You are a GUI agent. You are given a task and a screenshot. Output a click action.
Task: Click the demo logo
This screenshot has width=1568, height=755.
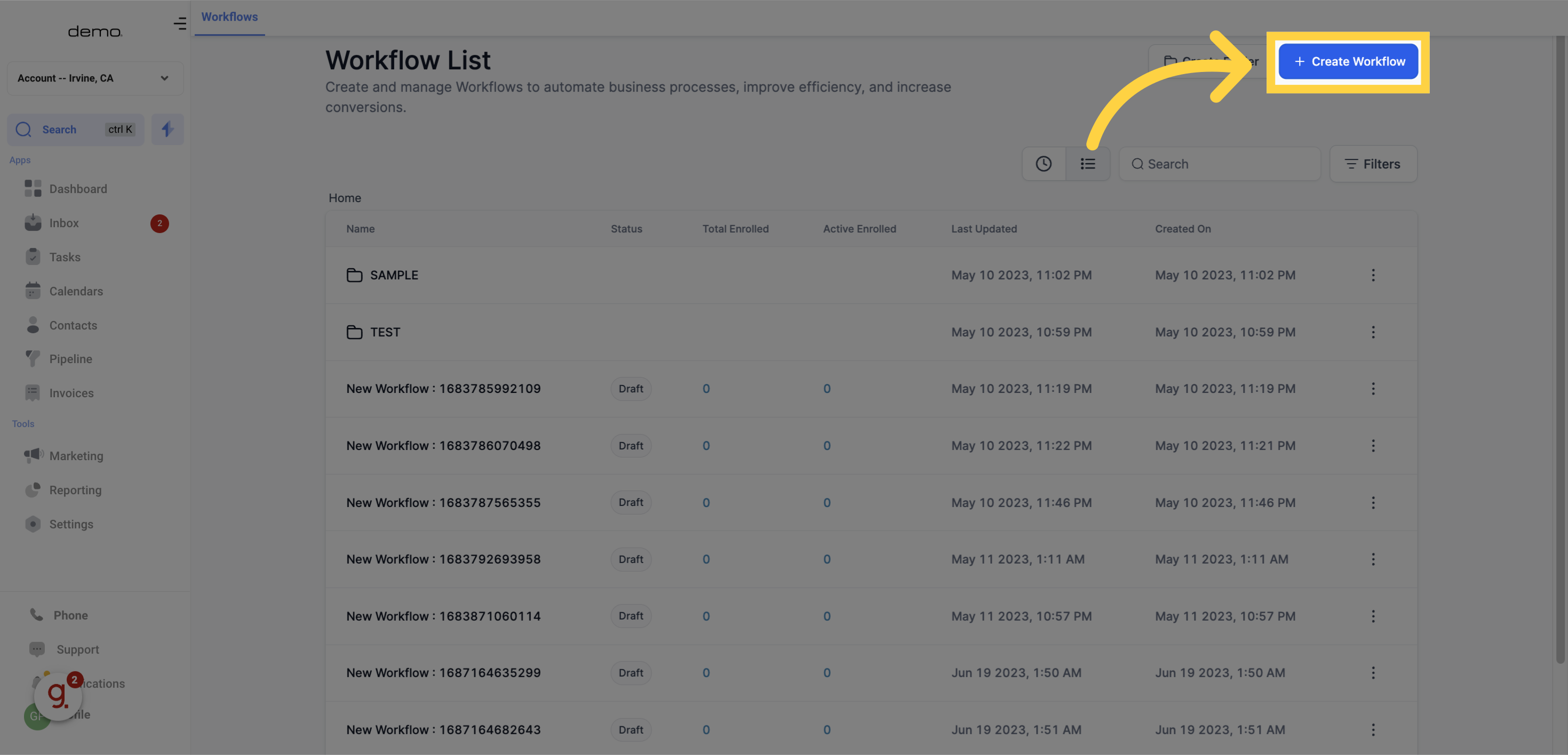point(95,31)
